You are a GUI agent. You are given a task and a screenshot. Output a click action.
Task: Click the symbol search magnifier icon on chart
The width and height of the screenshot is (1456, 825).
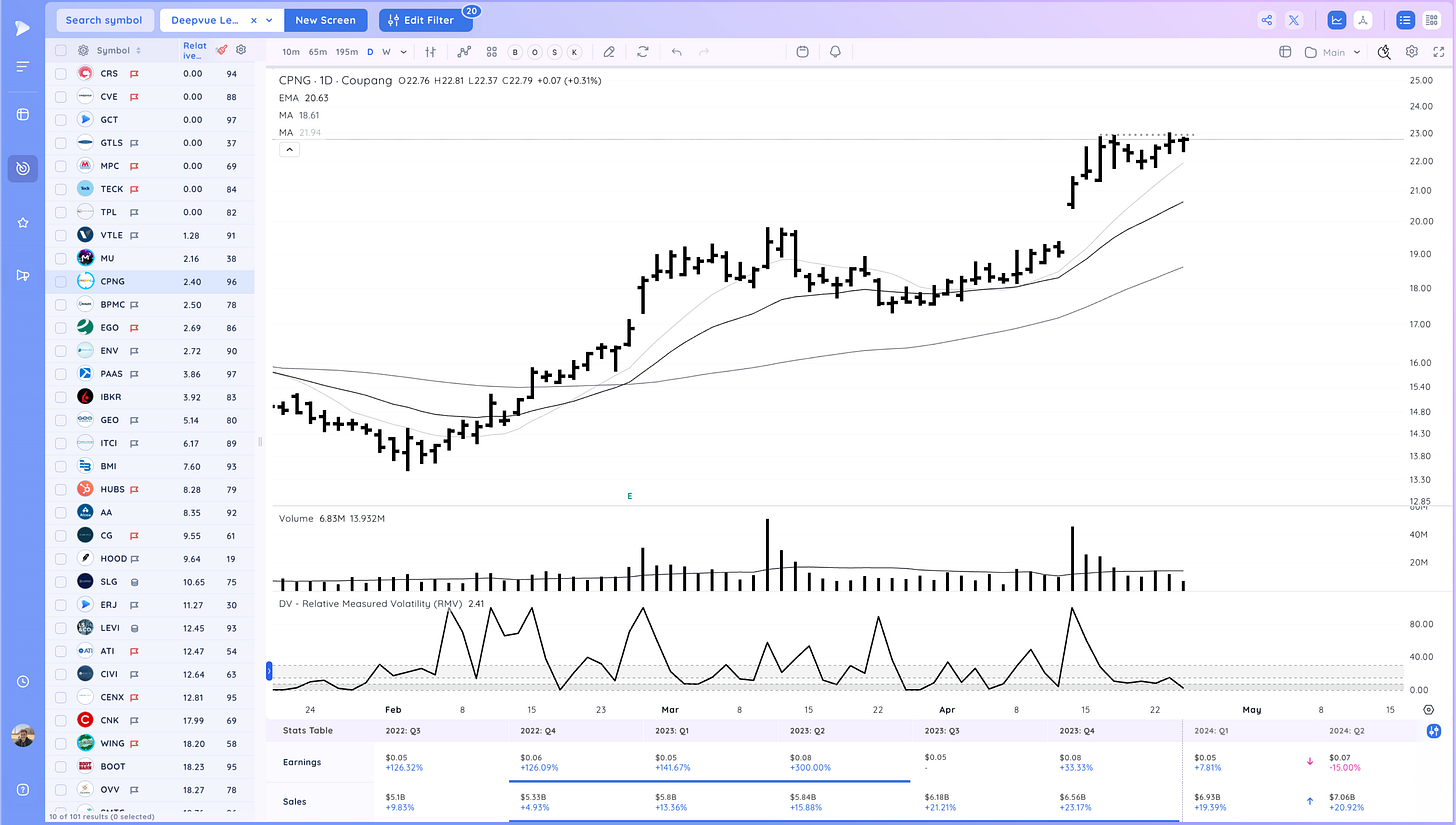click(1384, 52)
